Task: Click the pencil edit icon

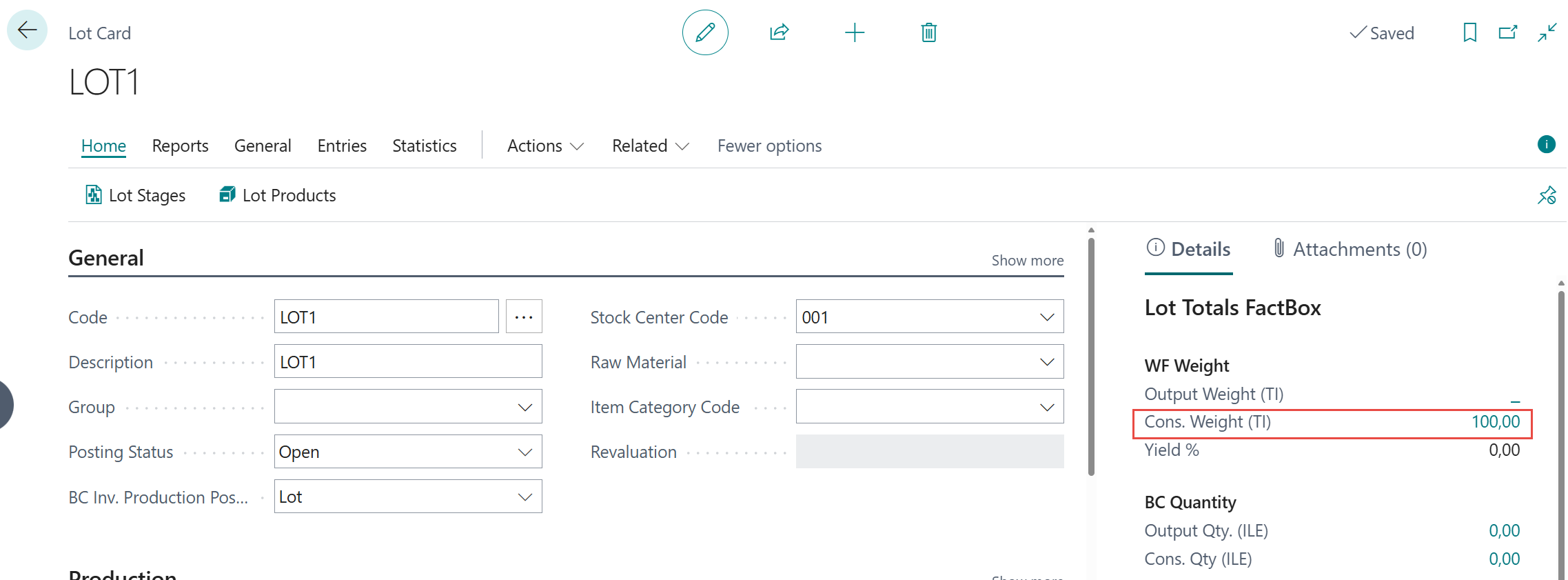Action: pyautogui.click(x=704, y=32)
